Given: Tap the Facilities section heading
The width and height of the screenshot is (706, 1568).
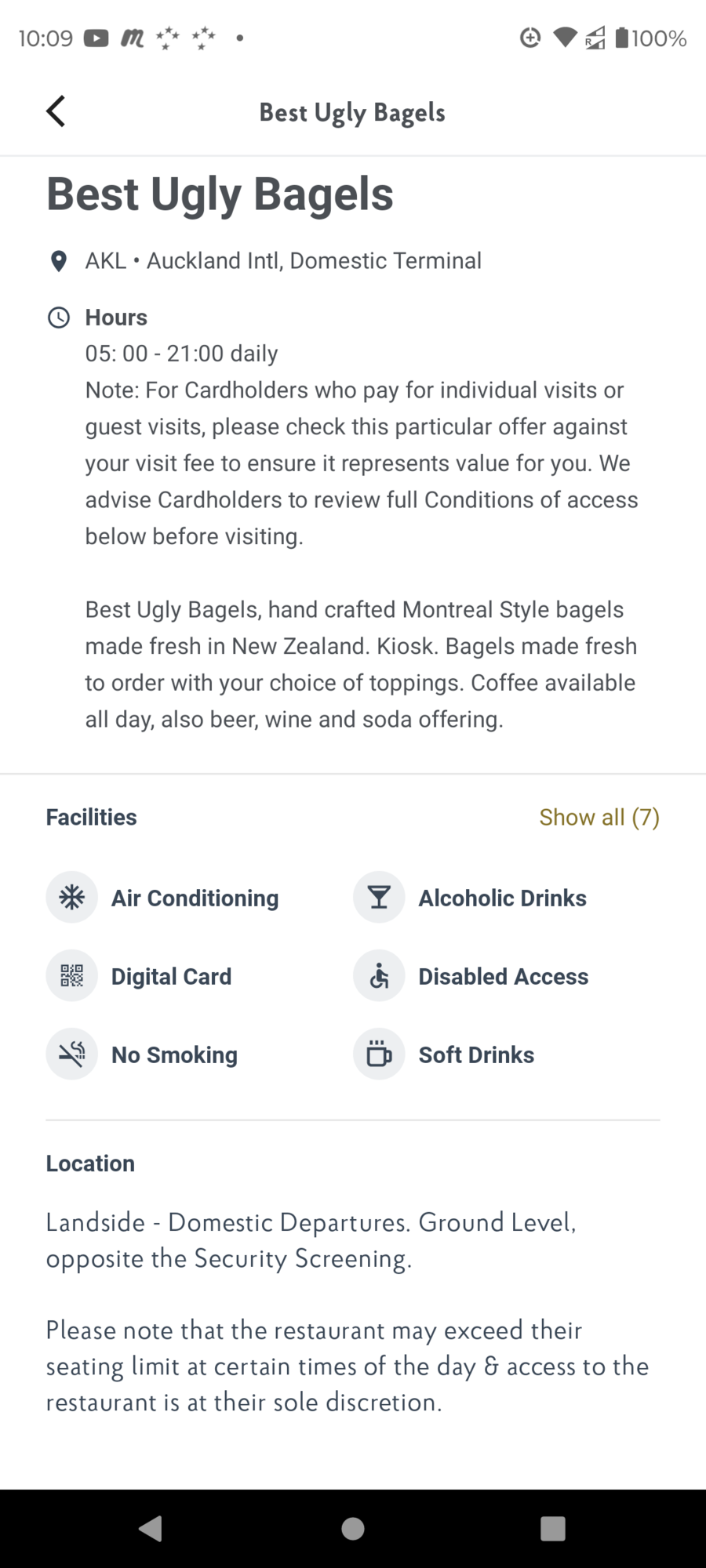Looking at the screenshot, I should coord(91,818).
